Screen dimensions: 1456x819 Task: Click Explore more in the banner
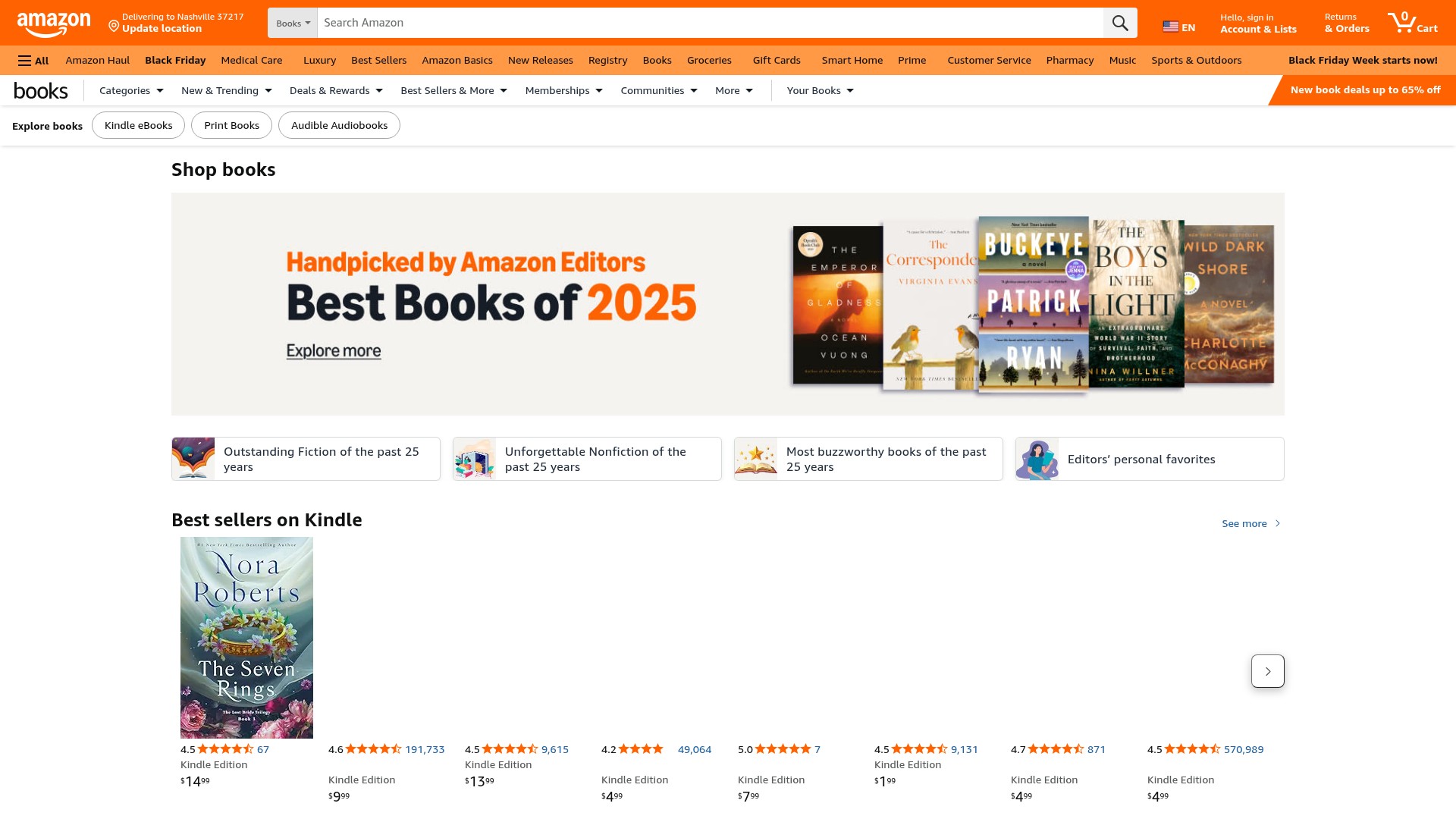[334, 351]
